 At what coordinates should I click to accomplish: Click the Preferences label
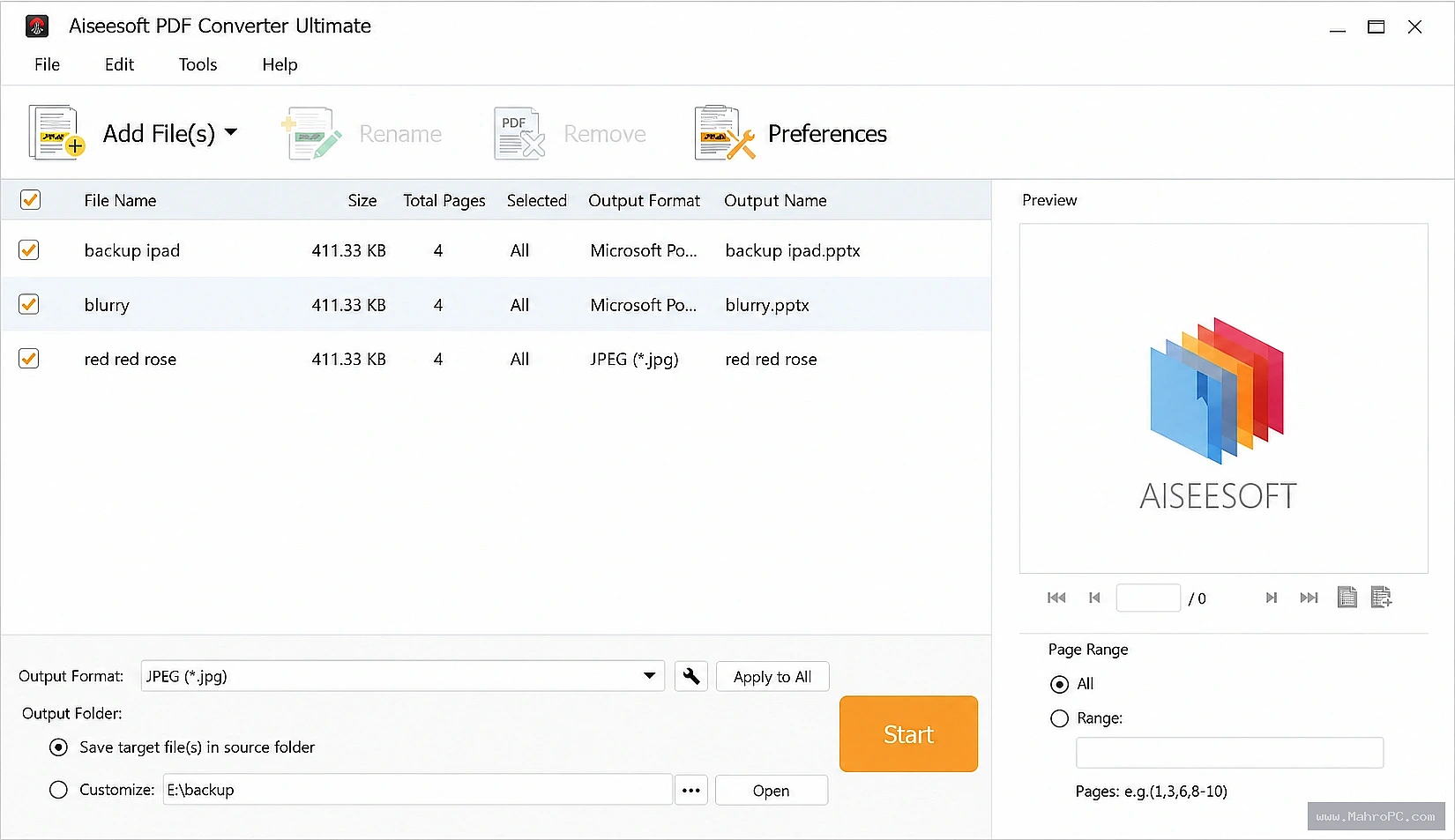827,133
